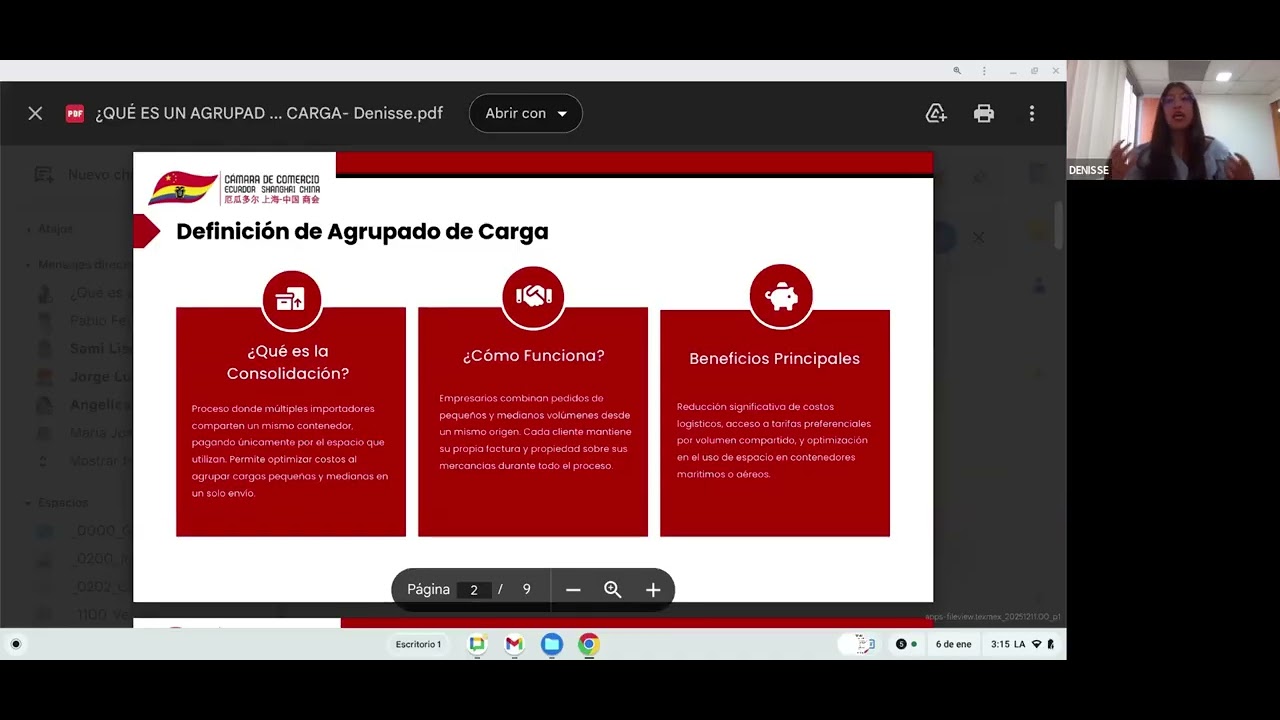Click the date '6 de ene' in shelf

point(953,644)
